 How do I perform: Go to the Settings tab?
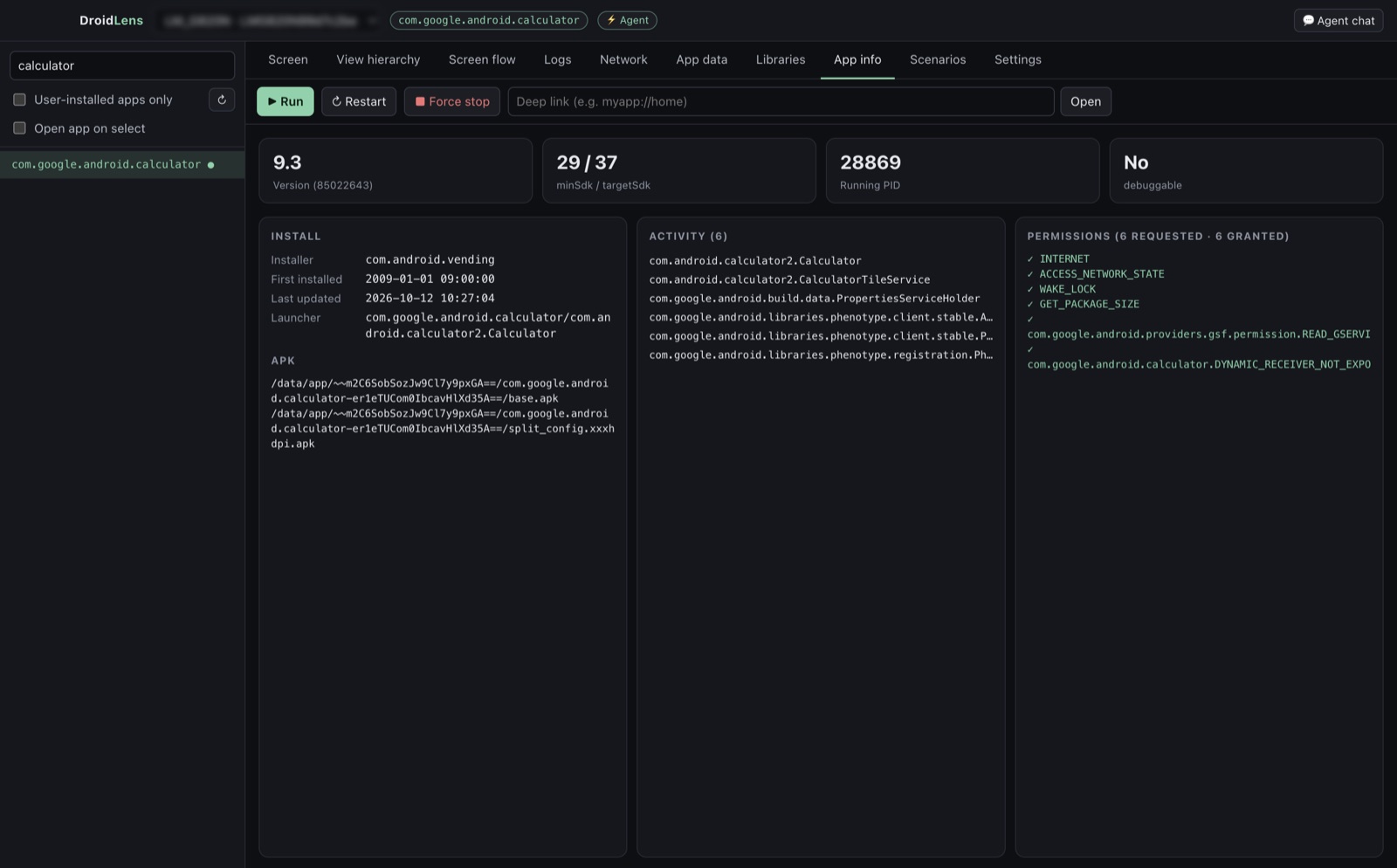[1018, 59]
